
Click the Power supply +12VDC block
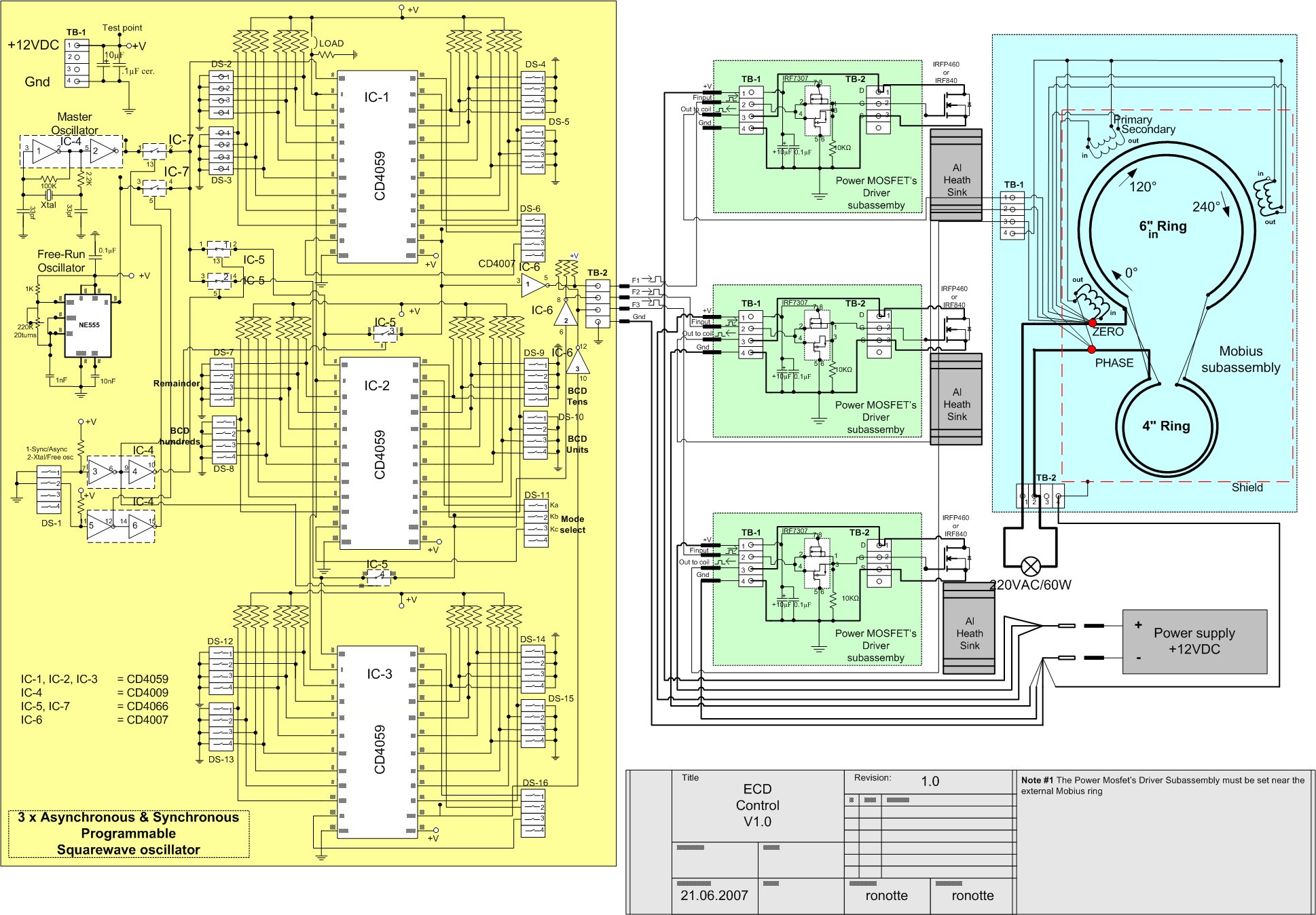click(x=1194, y=641)
